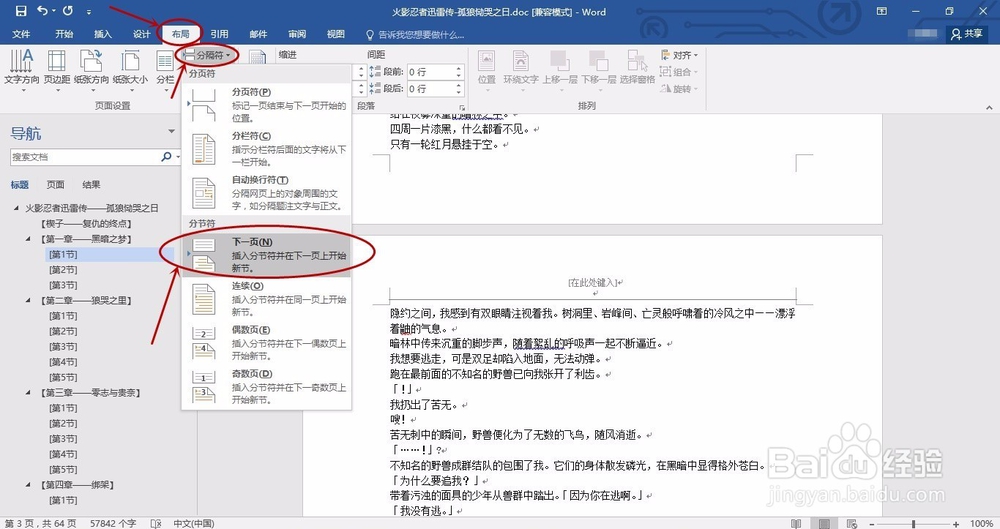This screenshot has width=1000, height=529.
Task: Click the 搜索文档 search field
Action: [x=84, y=156]
